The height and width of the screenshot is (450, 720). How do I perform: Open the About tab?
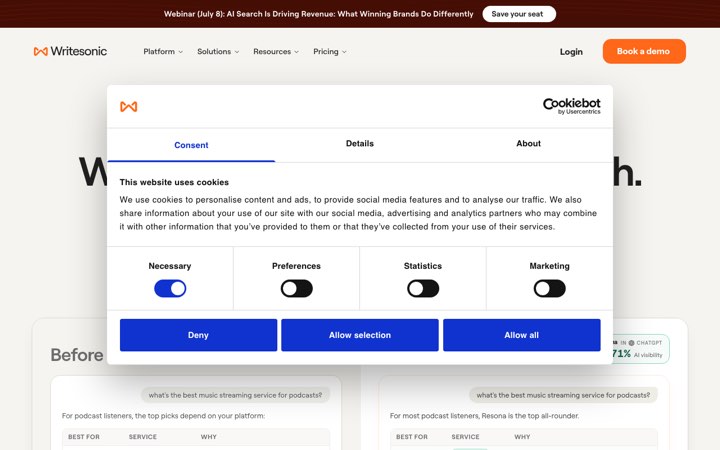pyautogui.click(x=528, y=144)
